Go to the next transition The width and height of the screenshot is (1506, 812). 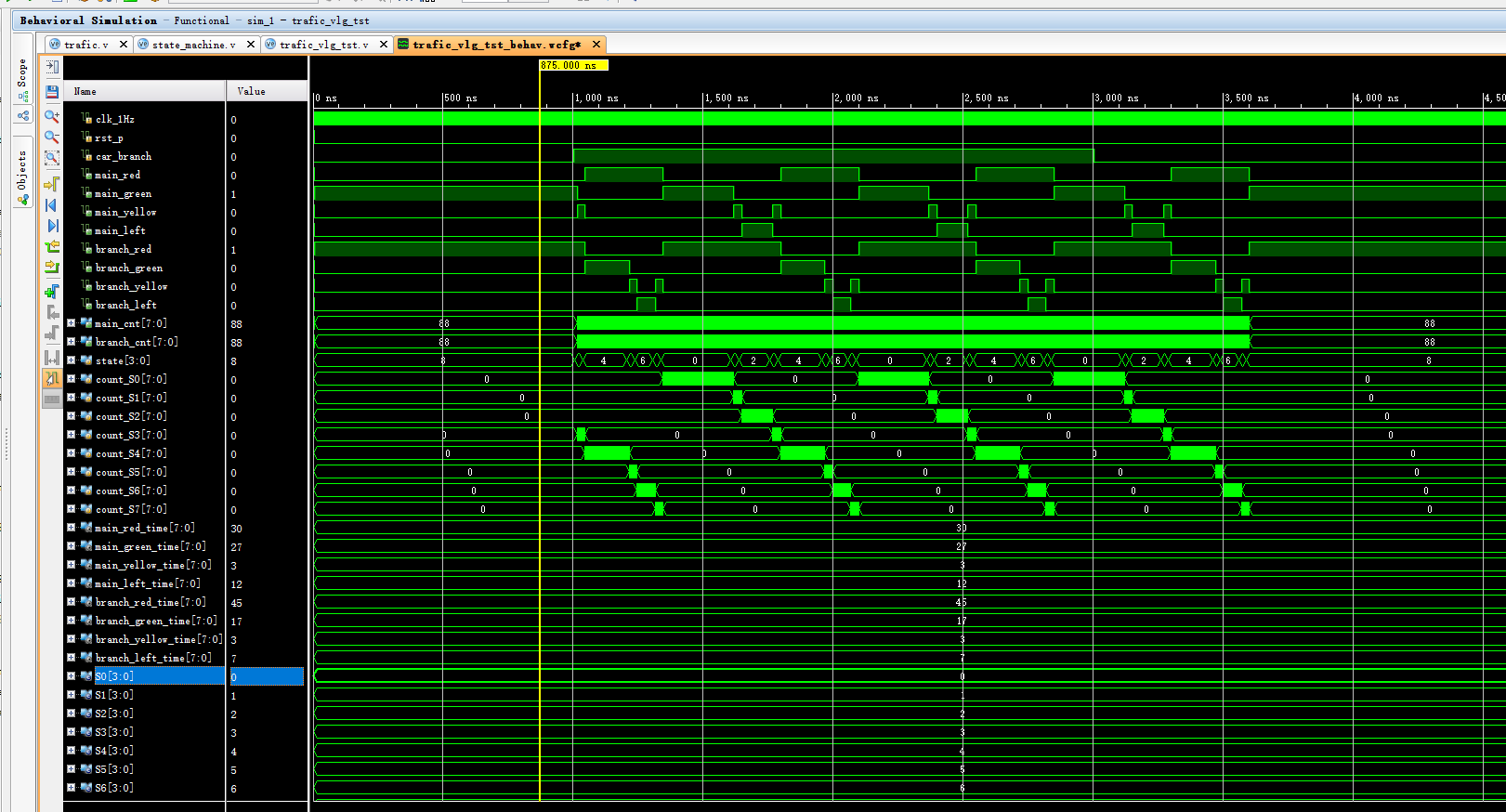[52, 268]
